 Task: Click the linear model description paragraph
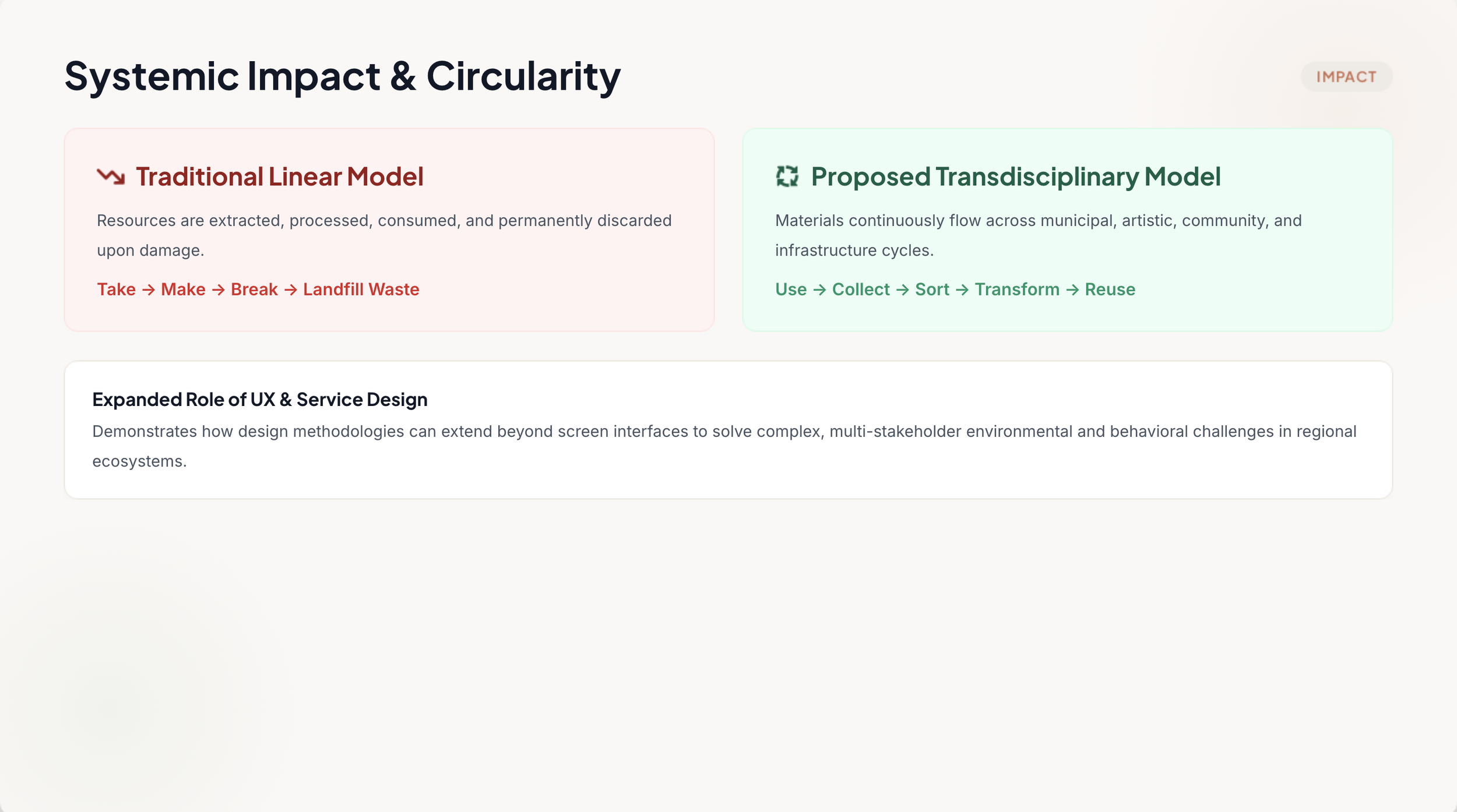tap(384, 235)
